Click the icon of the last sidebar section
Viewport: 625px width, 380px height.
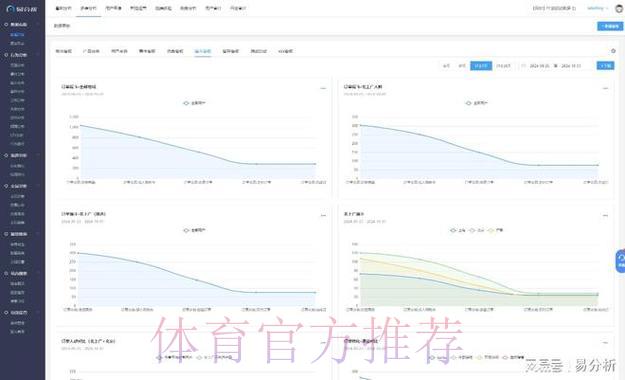pos(6,313)
